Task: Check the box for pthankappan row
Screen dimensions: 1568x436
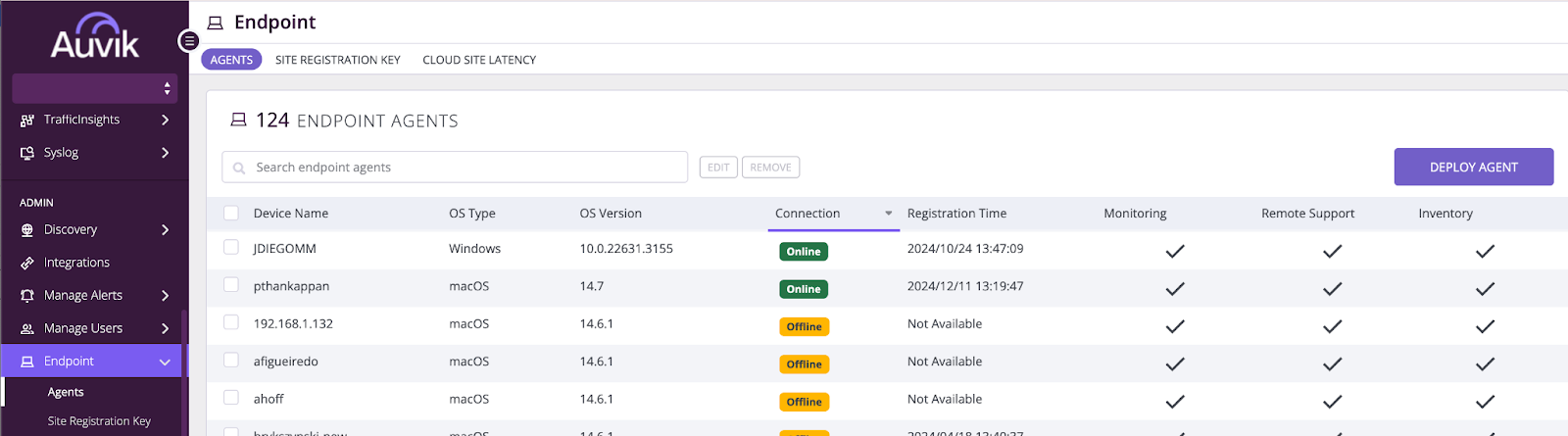Action: tap(231, 284)
